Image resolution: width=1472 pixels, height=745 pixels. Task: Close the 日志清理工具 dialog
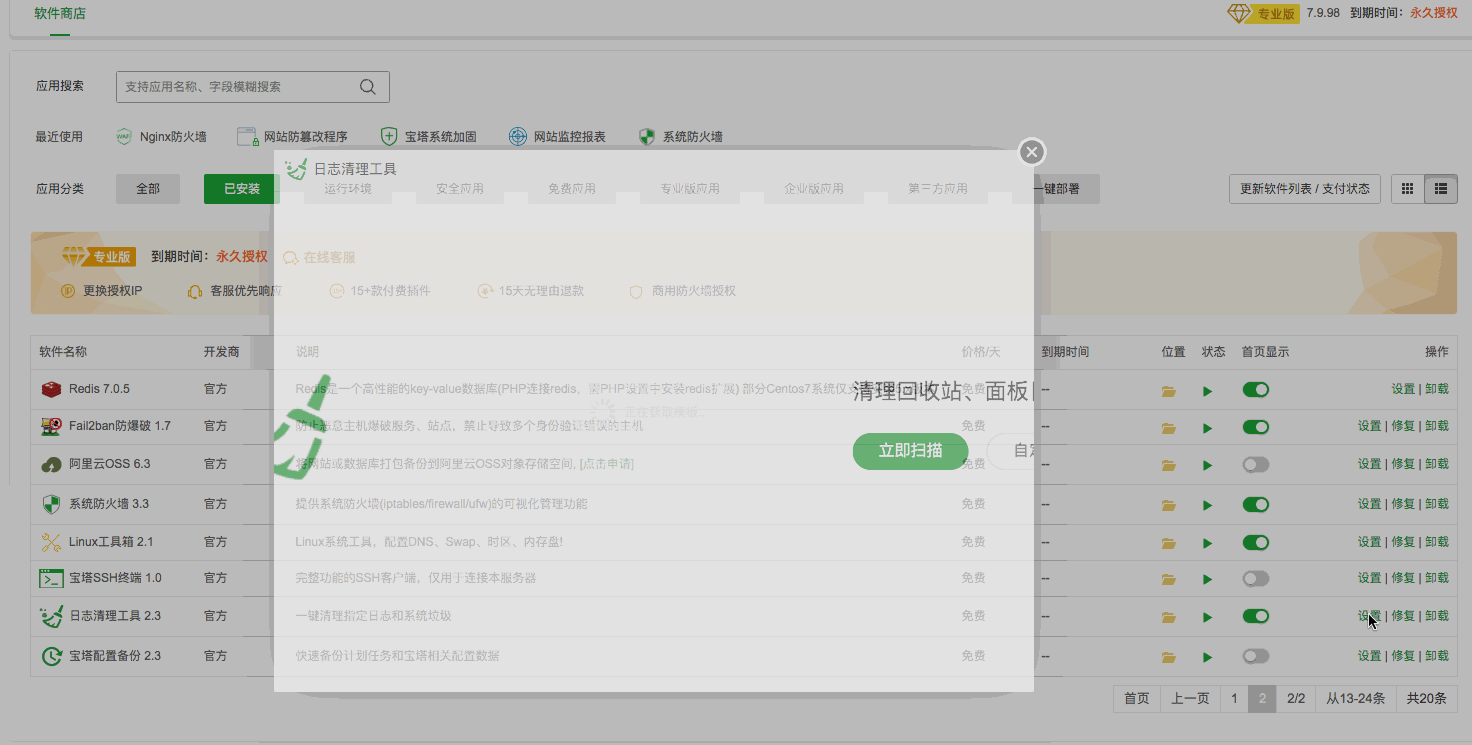pos(1032,152)
